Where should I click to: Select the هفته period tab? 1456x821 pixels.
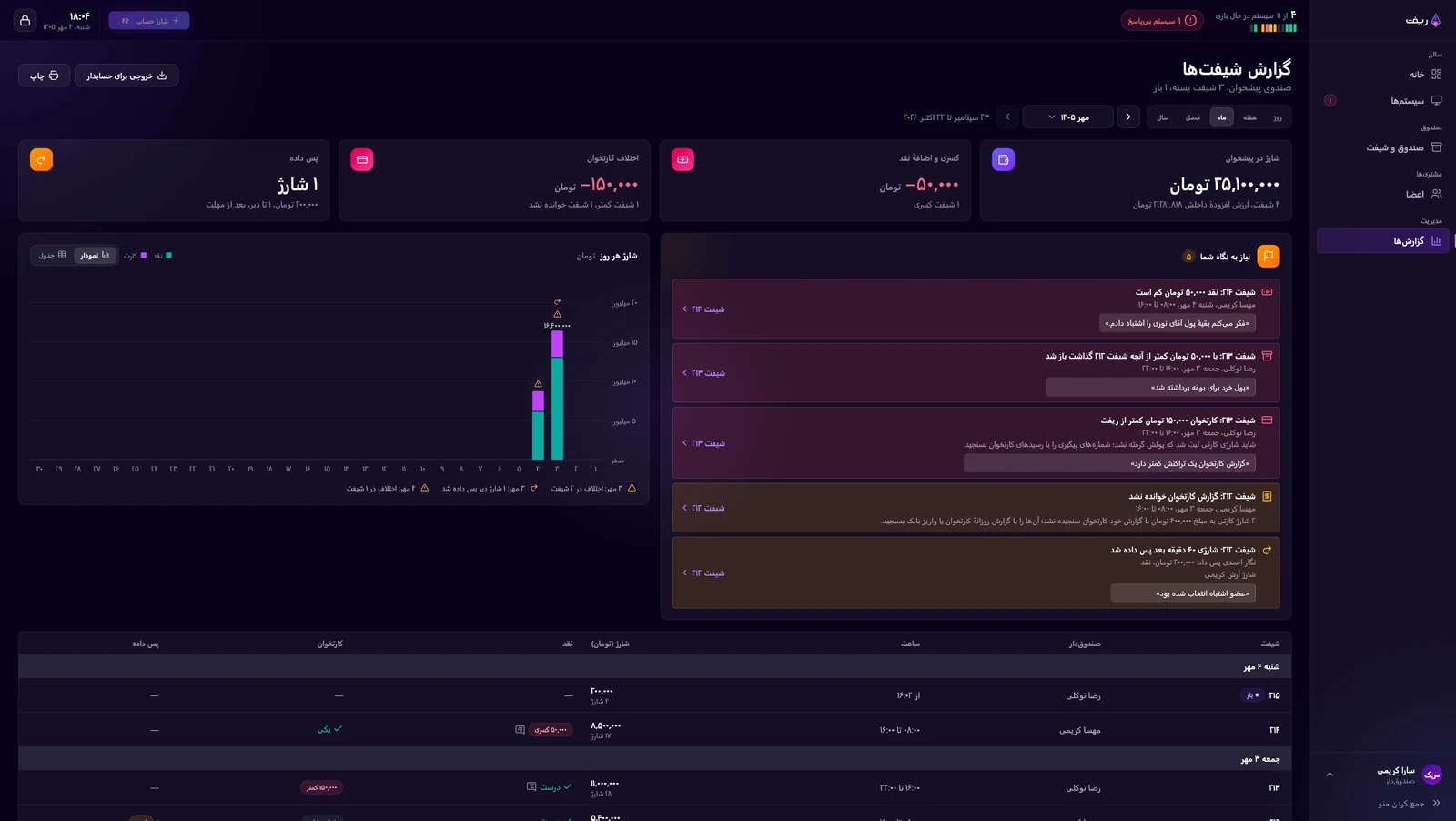[1249, 117]
